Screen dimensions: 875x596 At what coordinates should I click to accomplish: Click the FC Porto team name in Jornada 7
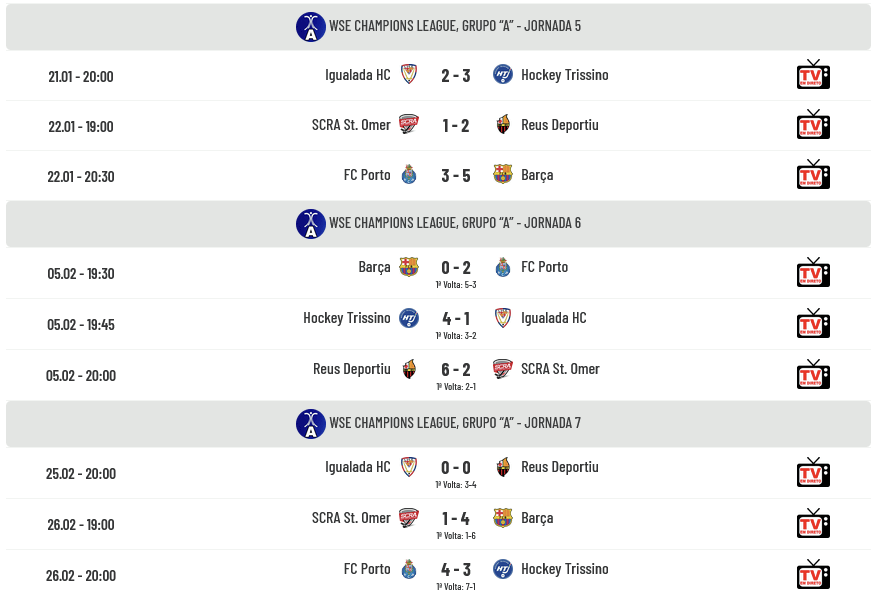tap(367, 569)
